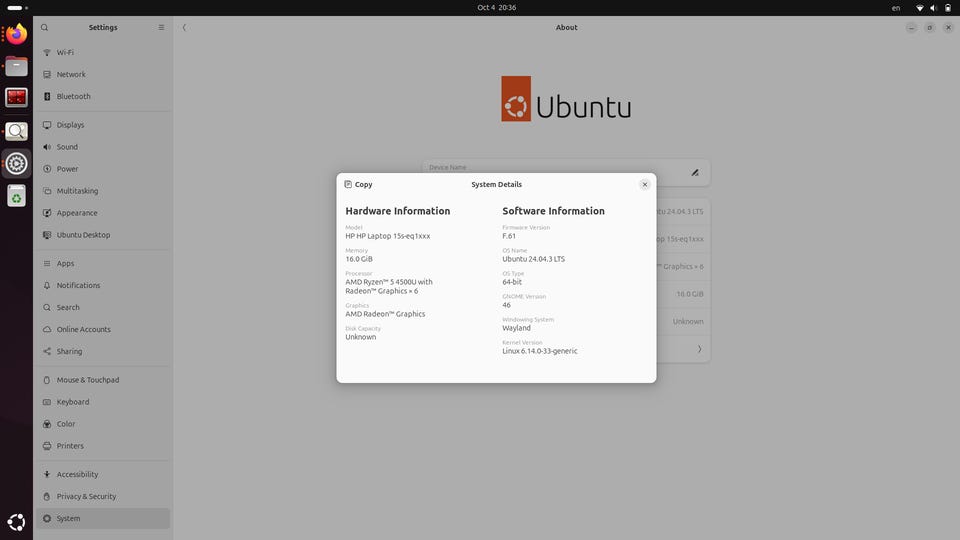960x540 pixels.
Task: Click the AMD Radeon Graphics value
Action: [x=385, y=314]
